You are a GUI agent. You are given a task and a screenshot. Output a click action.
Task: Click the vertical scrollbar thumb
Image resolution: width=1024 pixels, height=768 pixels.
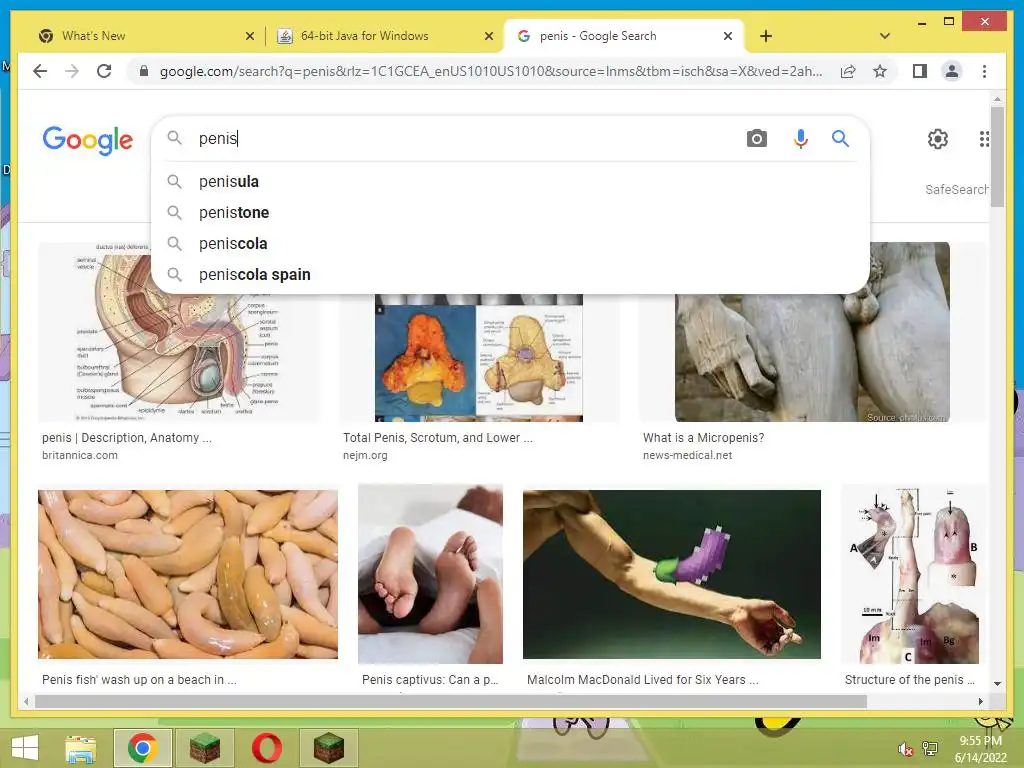pyautogui.click(x=997, y=157)
